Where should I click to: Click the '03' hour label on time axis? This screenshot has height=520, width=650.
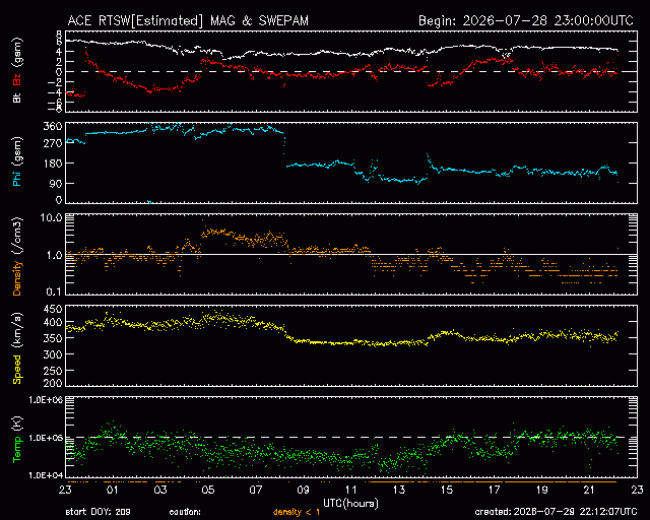160,490
